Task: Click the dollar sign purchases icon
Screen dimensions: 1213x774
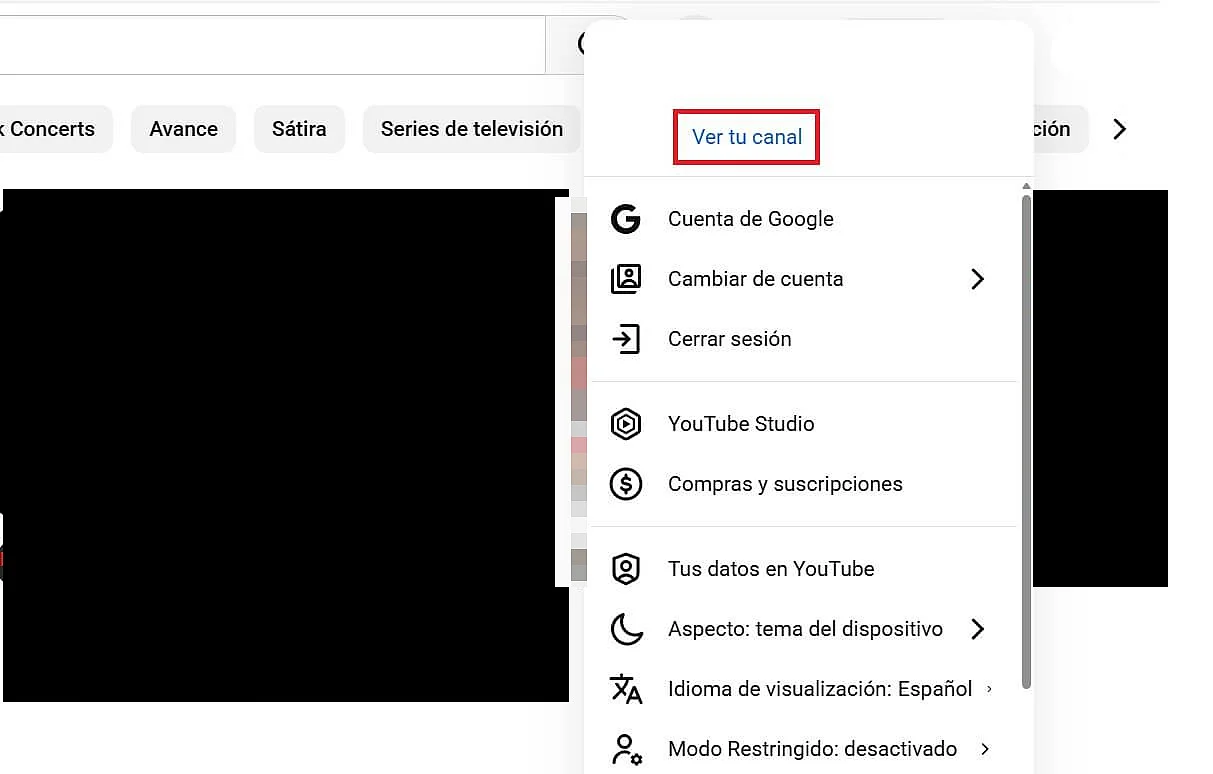Action: 626,484
